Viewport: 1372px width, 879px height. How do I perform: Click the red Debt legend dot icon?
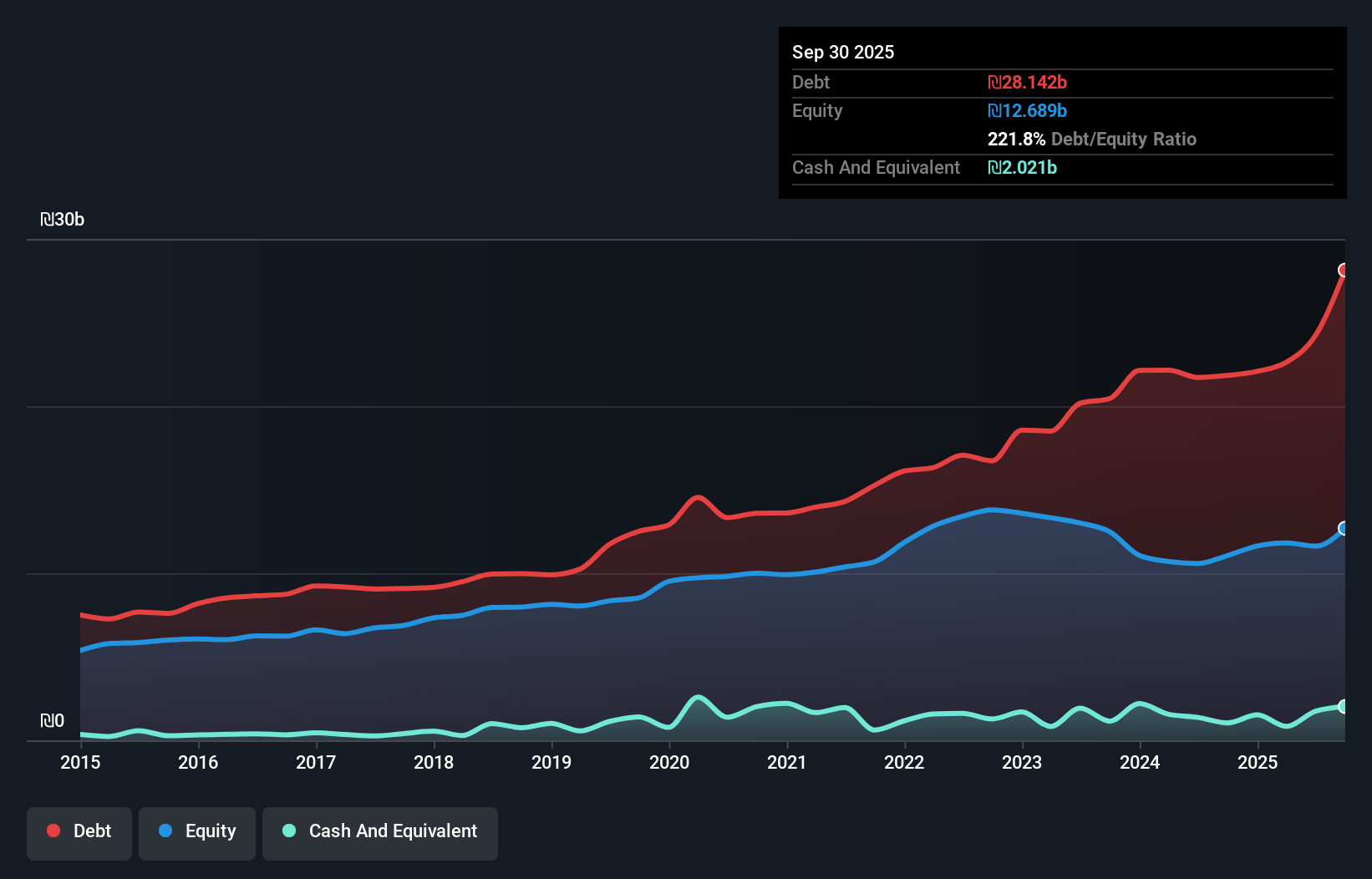[x=53, y=831]
